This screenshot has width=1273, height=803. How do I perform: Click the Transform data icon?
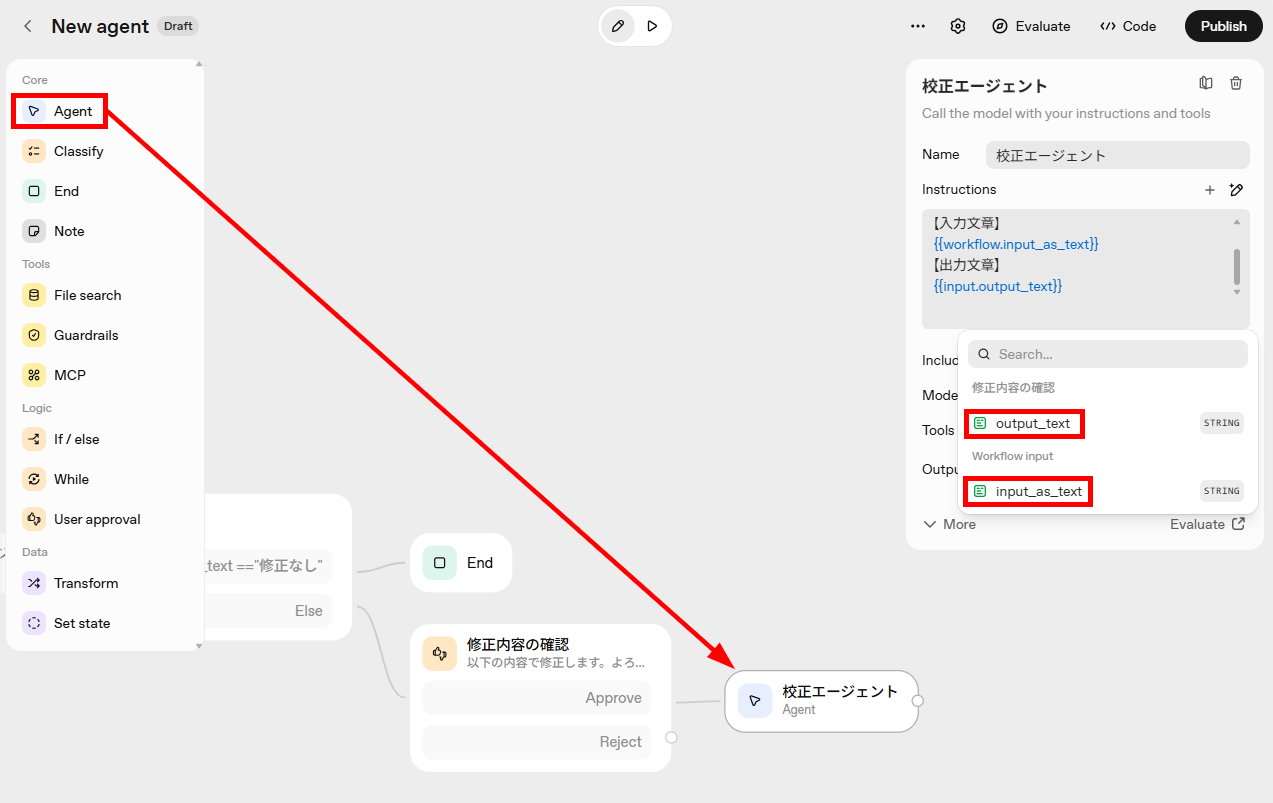(x=34, y=583)
